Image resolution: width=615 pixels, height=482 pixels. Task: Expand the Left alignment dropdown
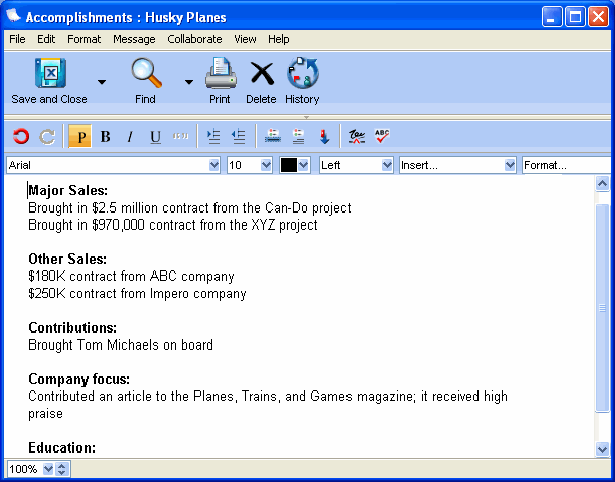point(386,165)
